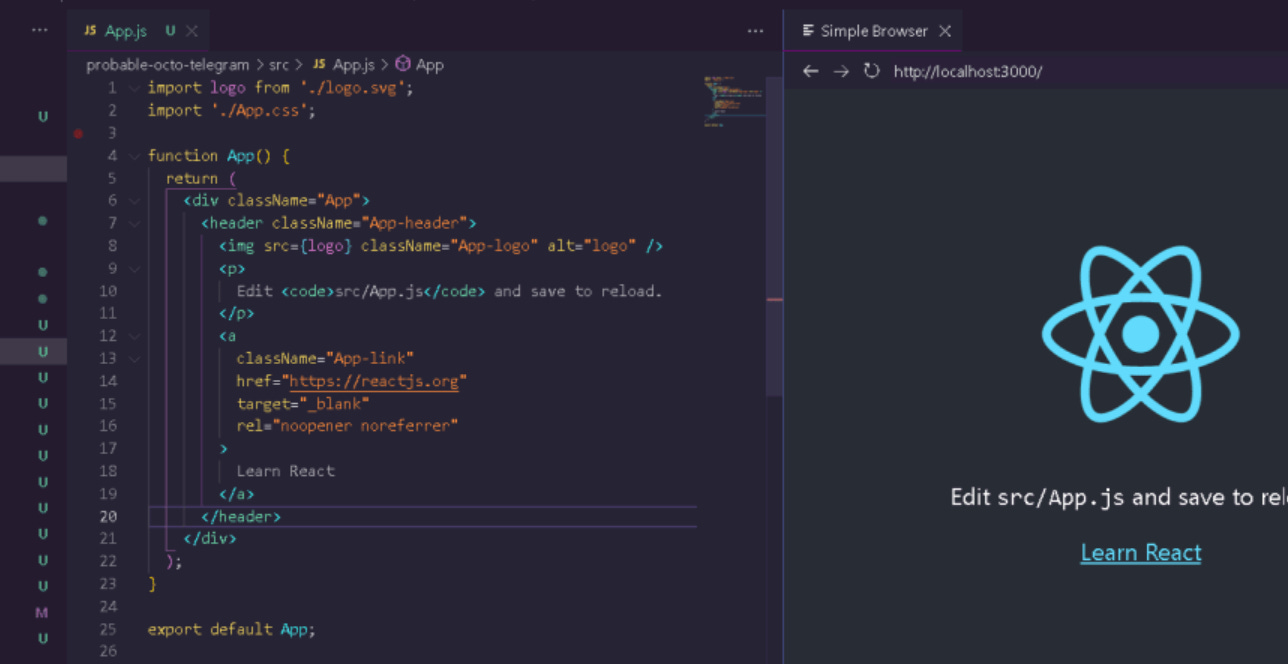Click the rel="noopener noreferrer" attribute
This screenshot has width=1288, height=664.
347,426
